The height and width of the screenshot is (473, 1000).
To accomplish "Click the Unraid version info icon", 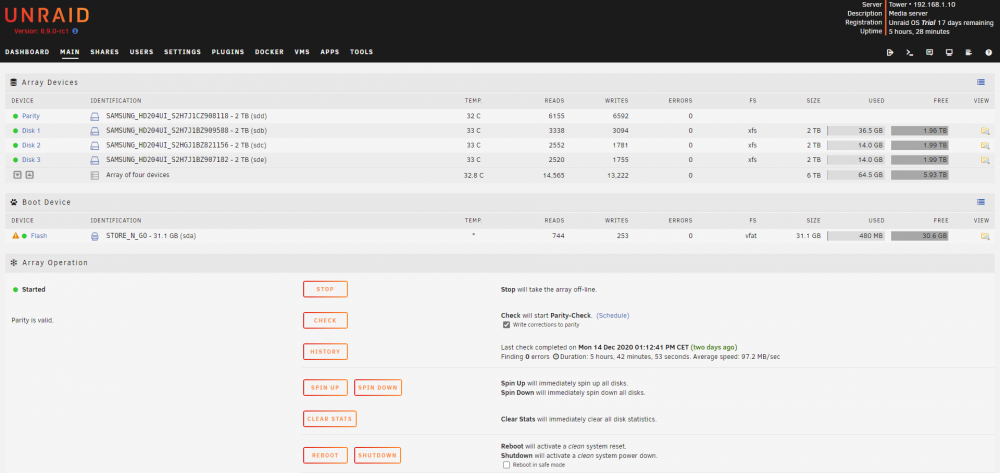I will [75, 31].
